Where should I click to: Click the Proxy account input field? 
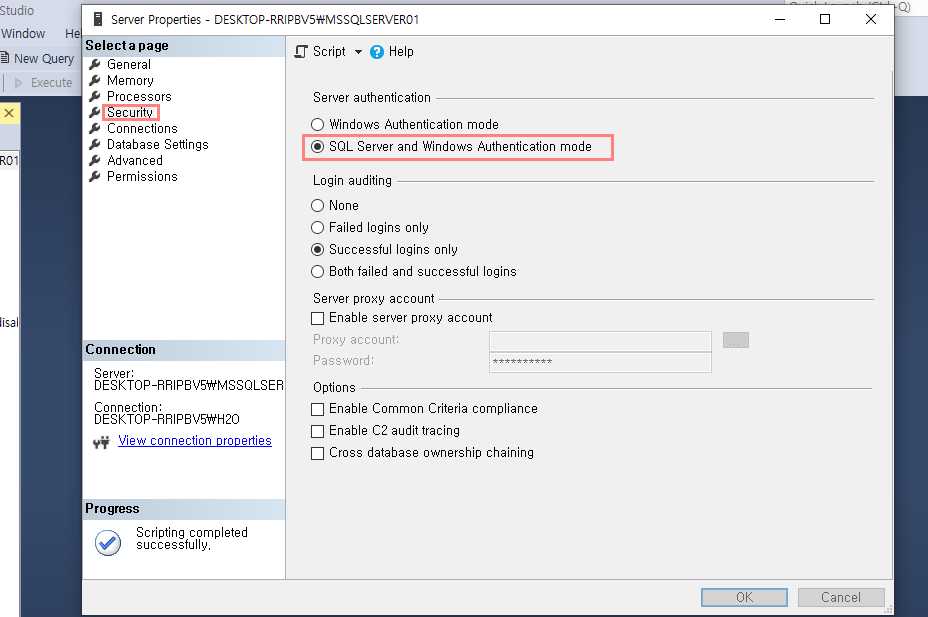pos(600,341)
